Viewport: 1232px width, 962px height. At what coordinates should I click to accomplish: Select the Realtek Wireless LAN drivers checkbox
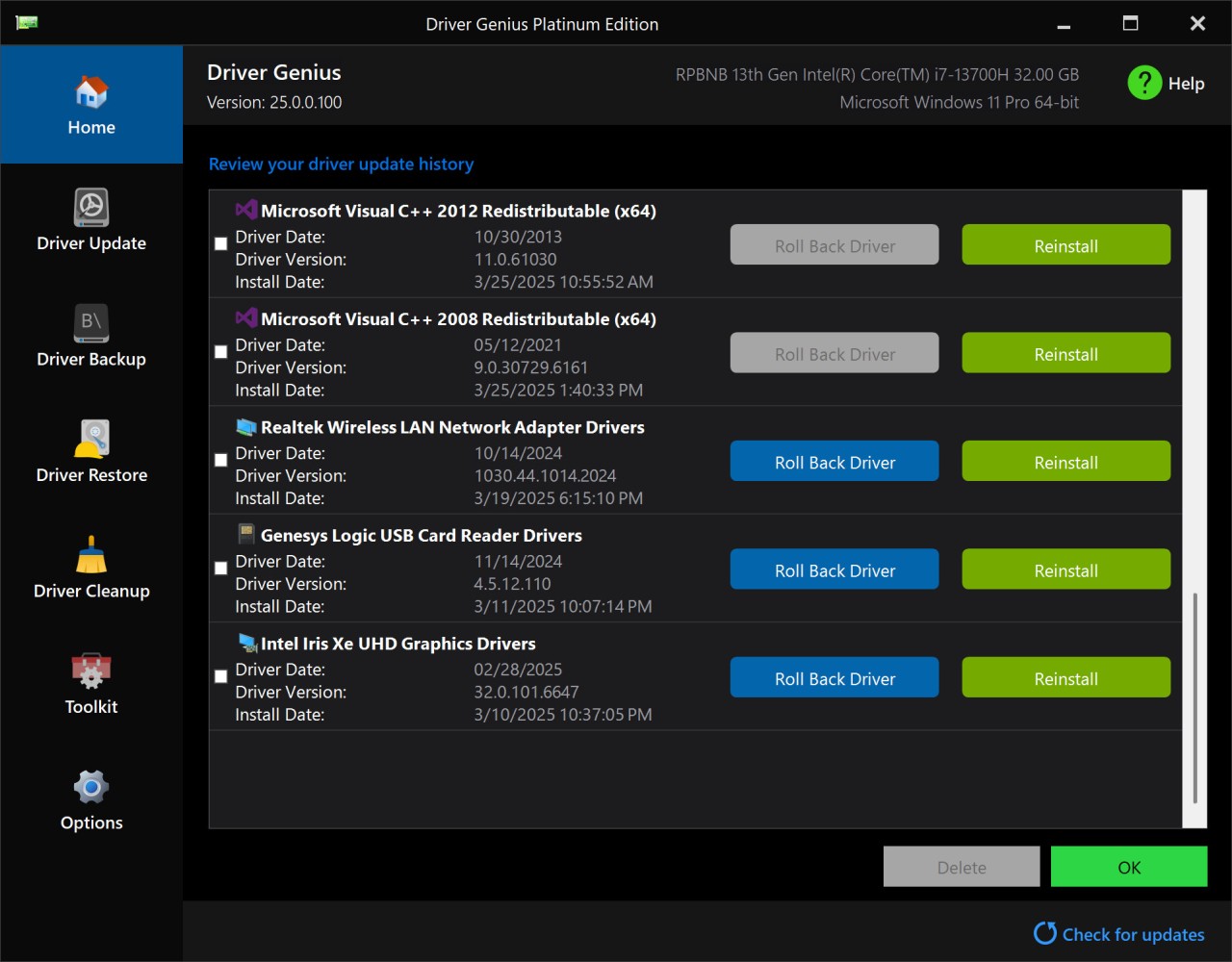(221, 461)
